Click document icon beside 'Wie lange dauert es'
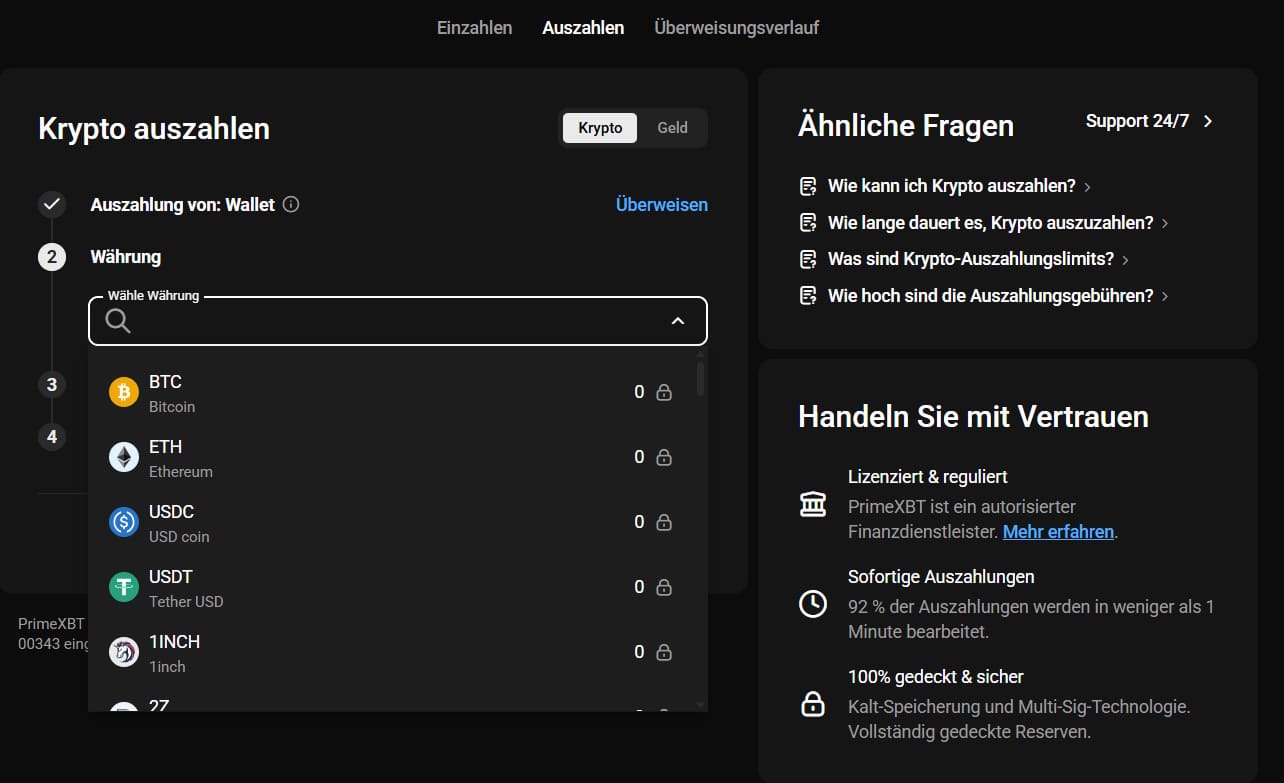1284x783 pixels. tap(808, 223)
